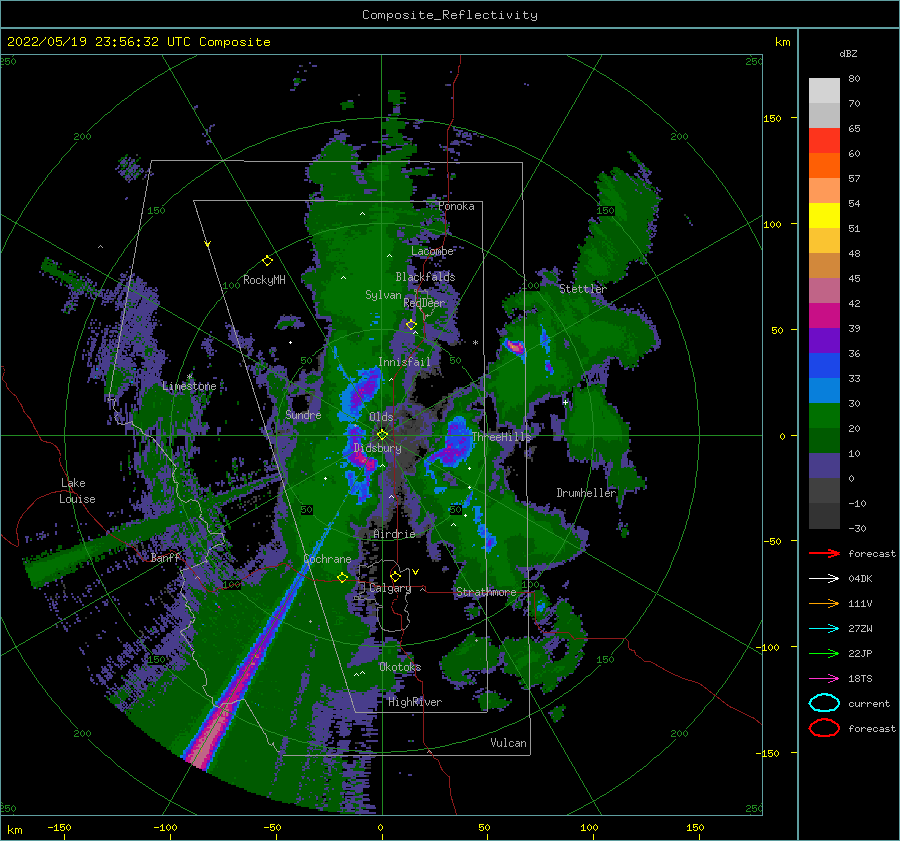Click the orange 111V arrow icon
Screen dimensions: 900x841
tap(824, 603)
